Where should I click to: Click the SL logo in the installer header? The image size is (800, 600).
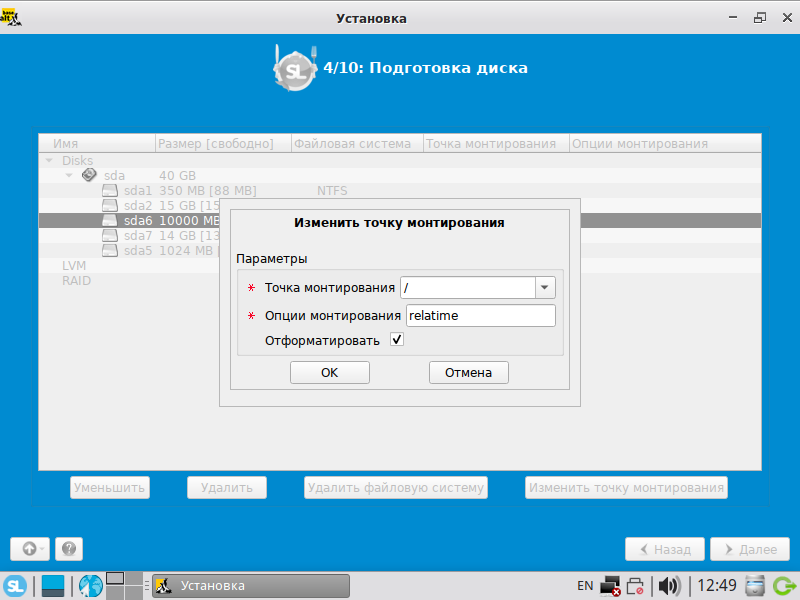295,69
